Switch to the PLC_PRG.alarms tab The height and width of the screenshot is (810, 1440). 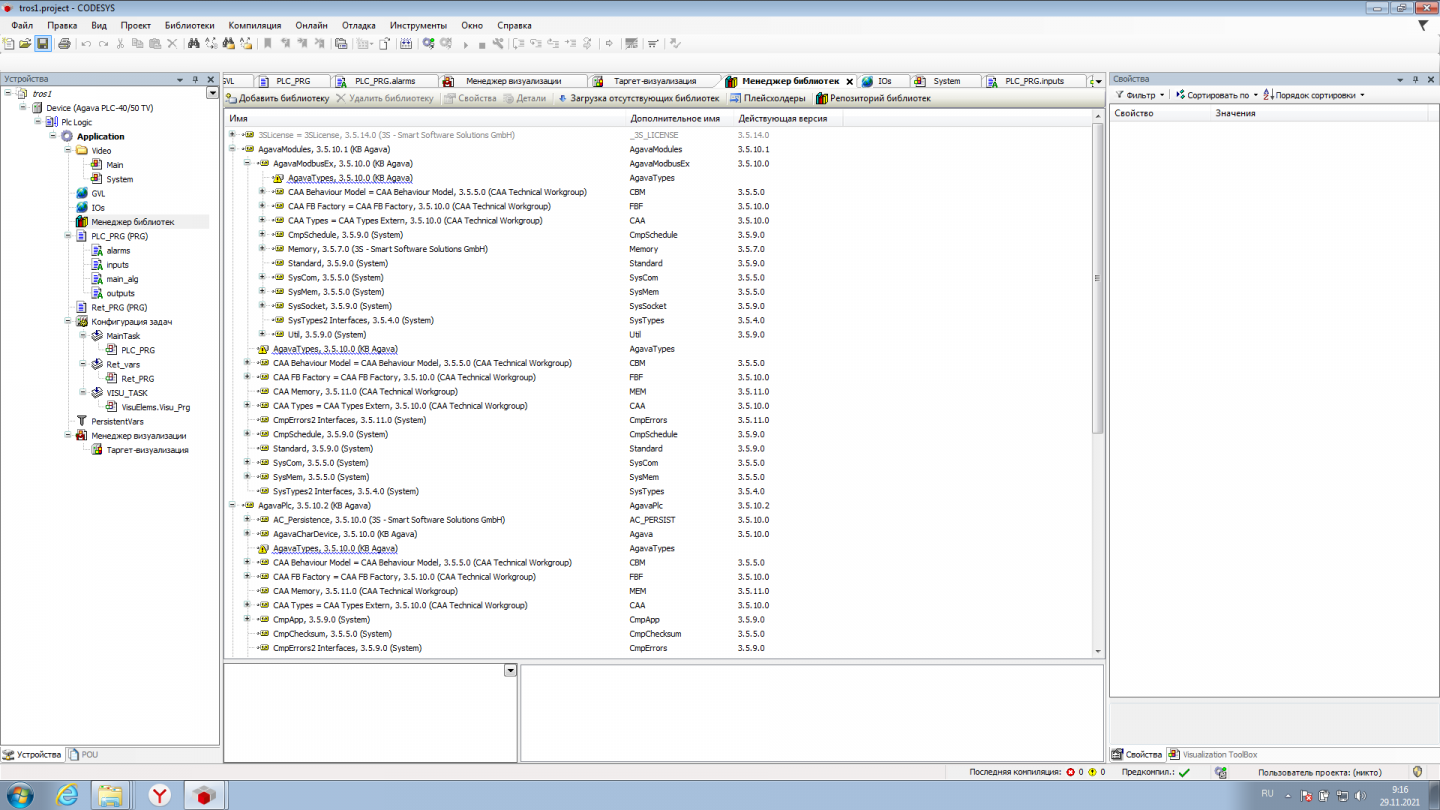click(x=385, y=81)
